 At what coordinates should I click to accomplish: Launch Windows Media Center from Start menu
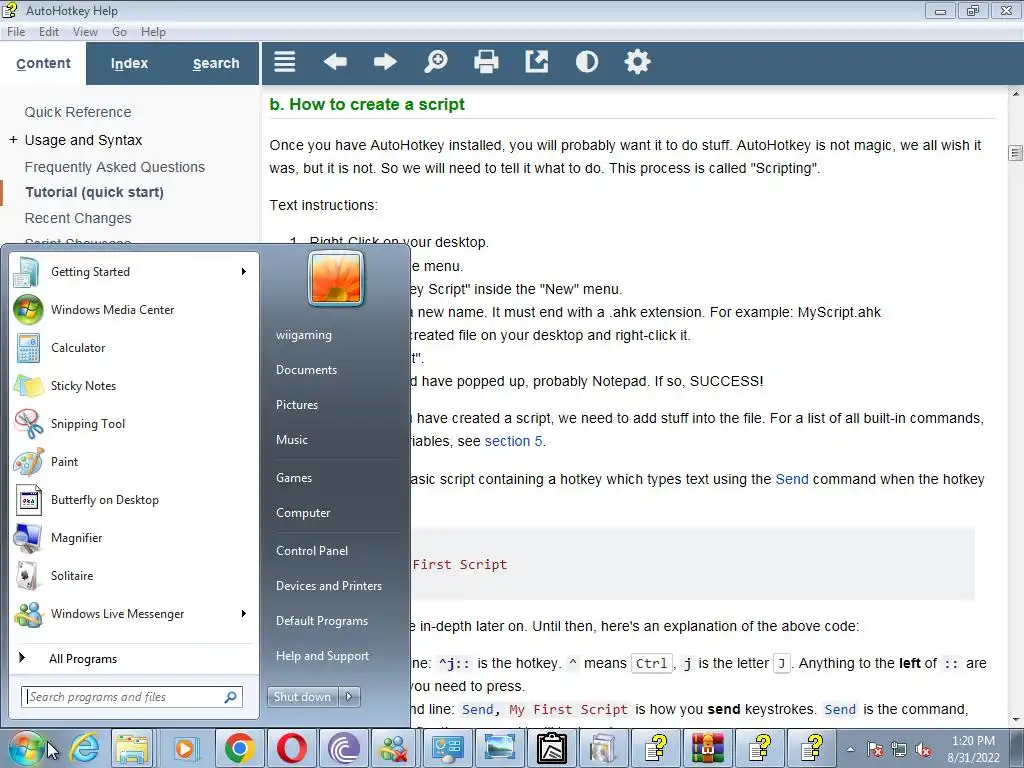tap(133, 310)
